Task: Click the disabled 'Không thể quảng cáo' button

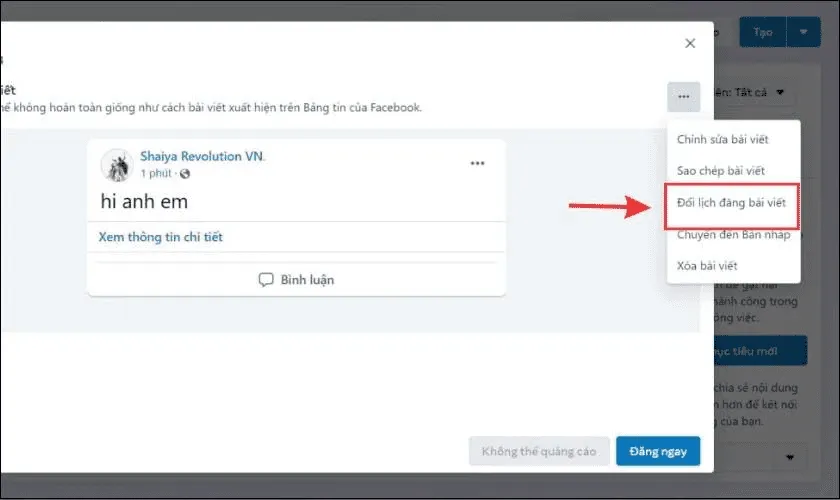Action: [x=539, y=451]
